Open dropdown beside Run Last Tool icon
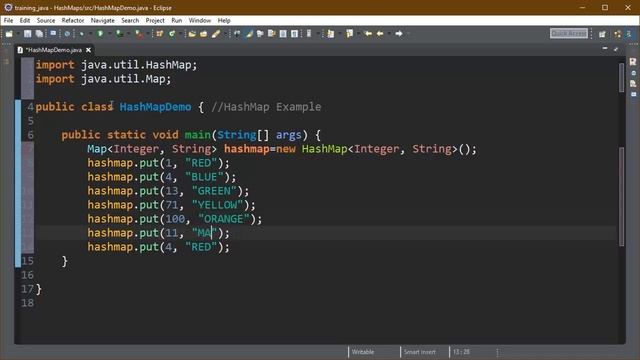 [x=129, y=34]
